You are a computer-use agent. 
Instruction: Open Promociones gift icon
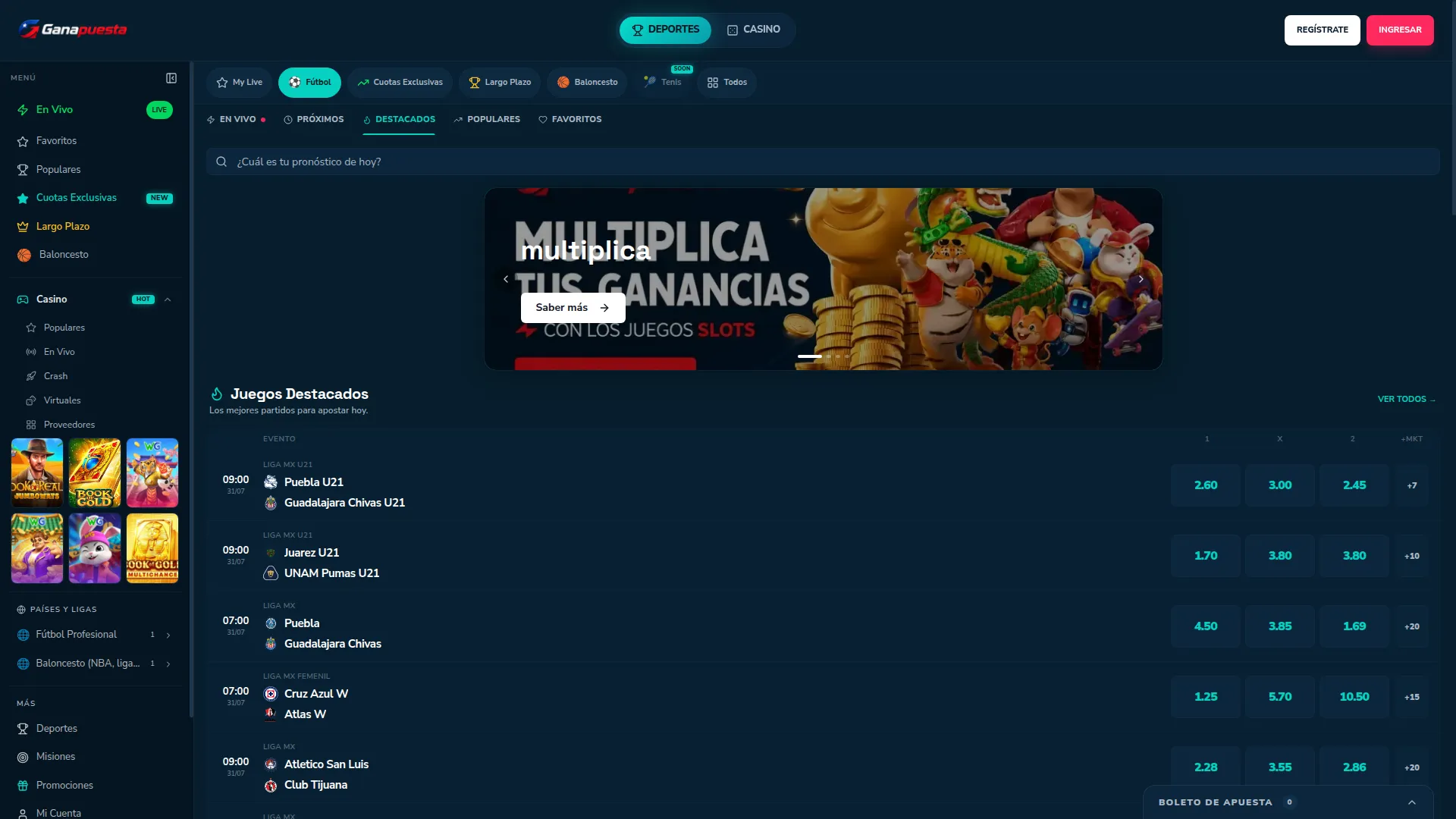(x=23, y=786)
